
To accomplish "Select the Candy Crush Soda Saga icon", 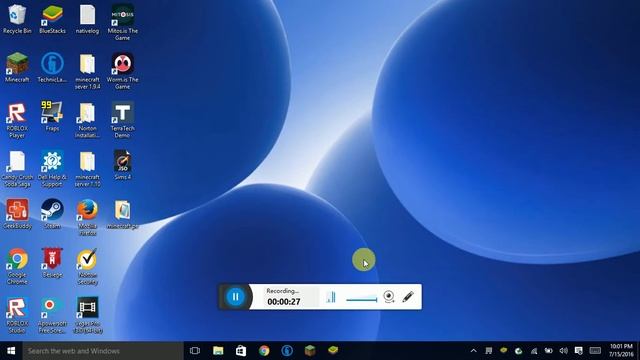I will tap(17, 169).
